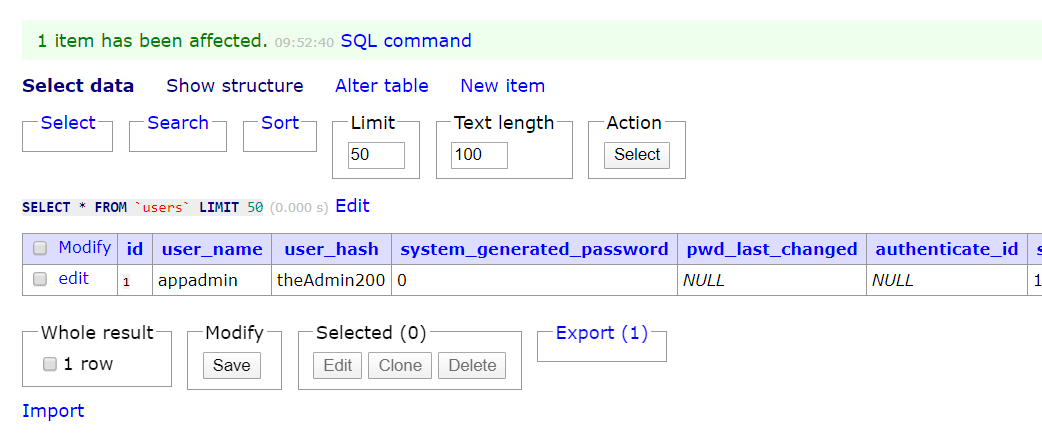Click the Select action button

point(637,155)
